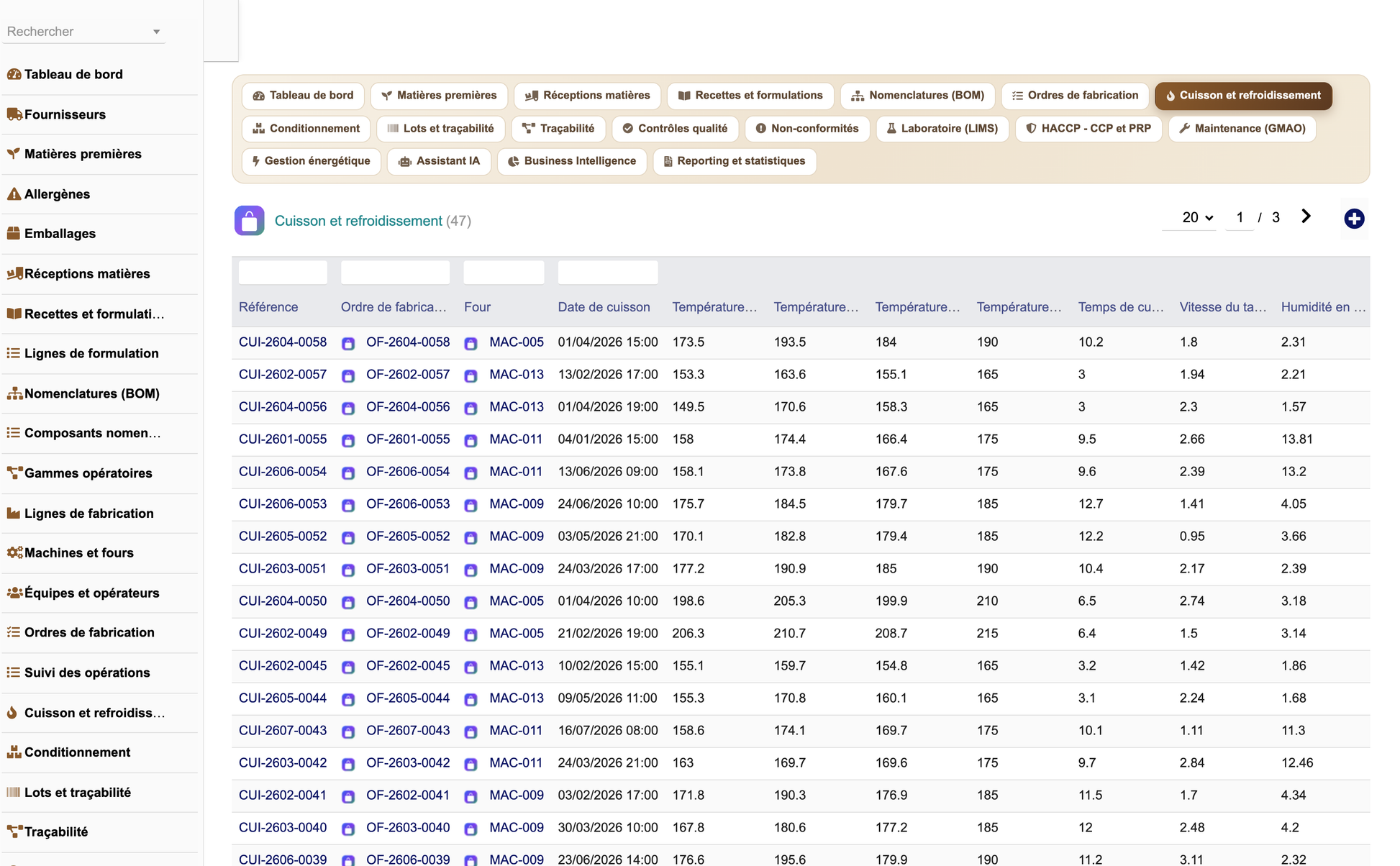This screenshot has height=866, width=1400.
Task: Switch to Ordres de fabrication tab
Action: pyautogui.click(x=1075, y=96)
